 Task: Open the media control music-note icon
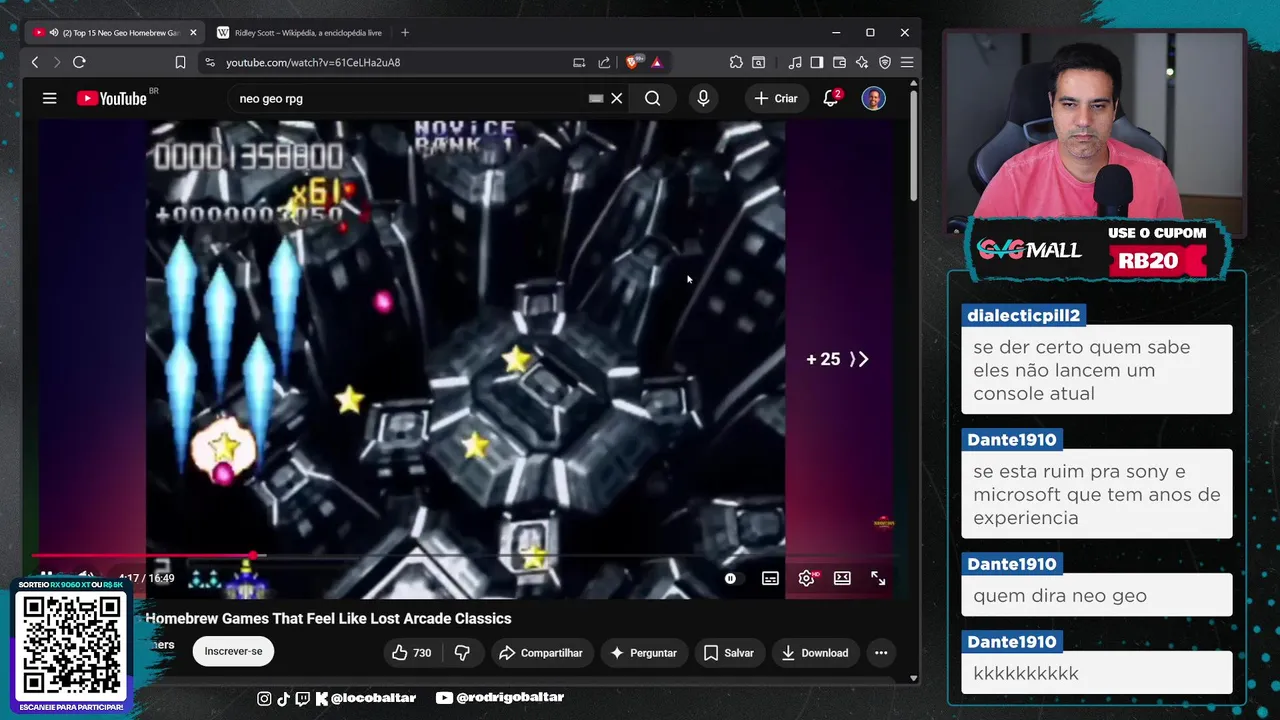[795, 62]
